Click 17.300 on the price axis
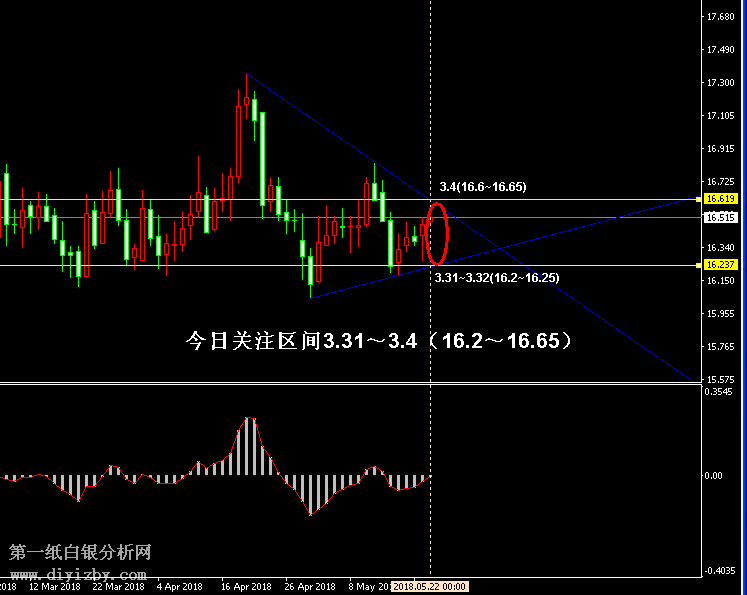Image resolution: width=747 pixels, height=595 pixels. tap(718, 82)
